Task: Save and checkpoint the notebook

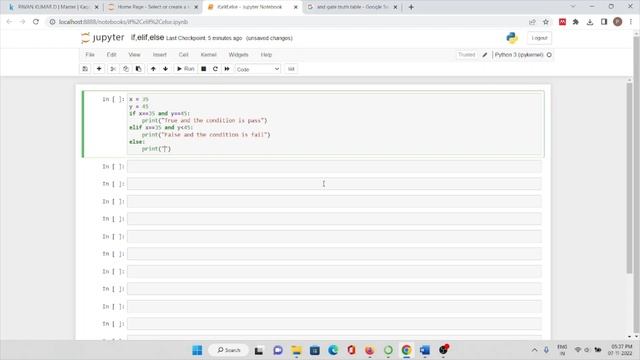Action: (x=85, y=69)
